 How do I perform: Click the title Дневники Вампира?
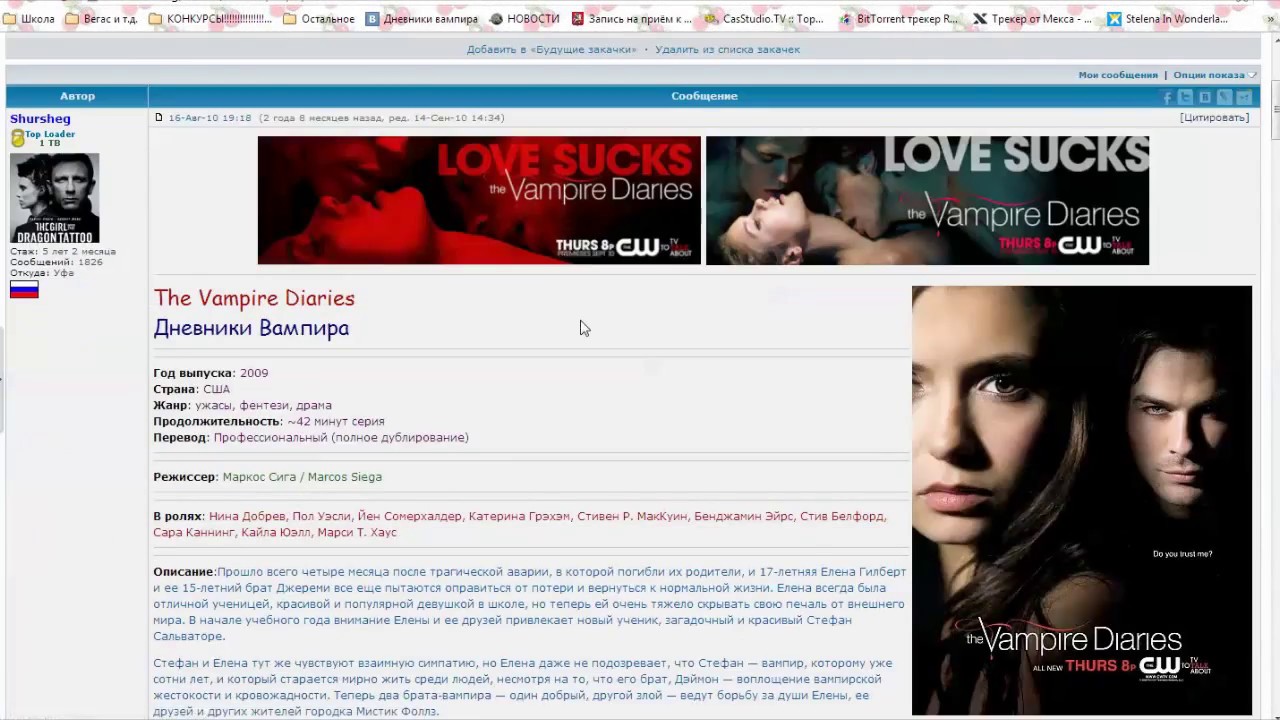[251, 328]
